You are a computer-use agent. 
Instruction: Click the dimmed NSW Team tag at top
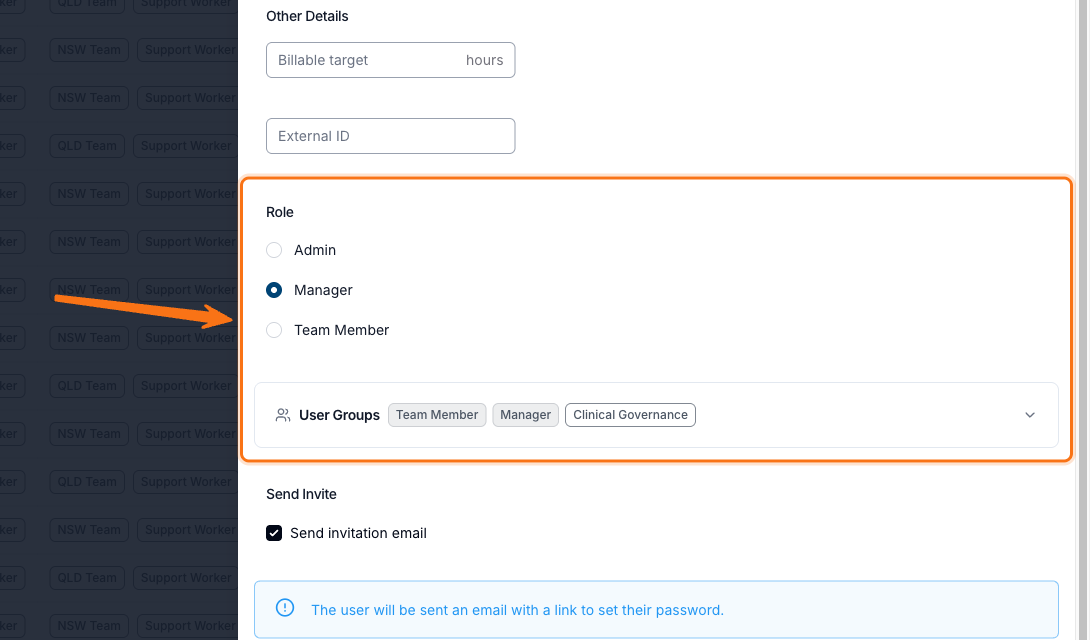89,49
